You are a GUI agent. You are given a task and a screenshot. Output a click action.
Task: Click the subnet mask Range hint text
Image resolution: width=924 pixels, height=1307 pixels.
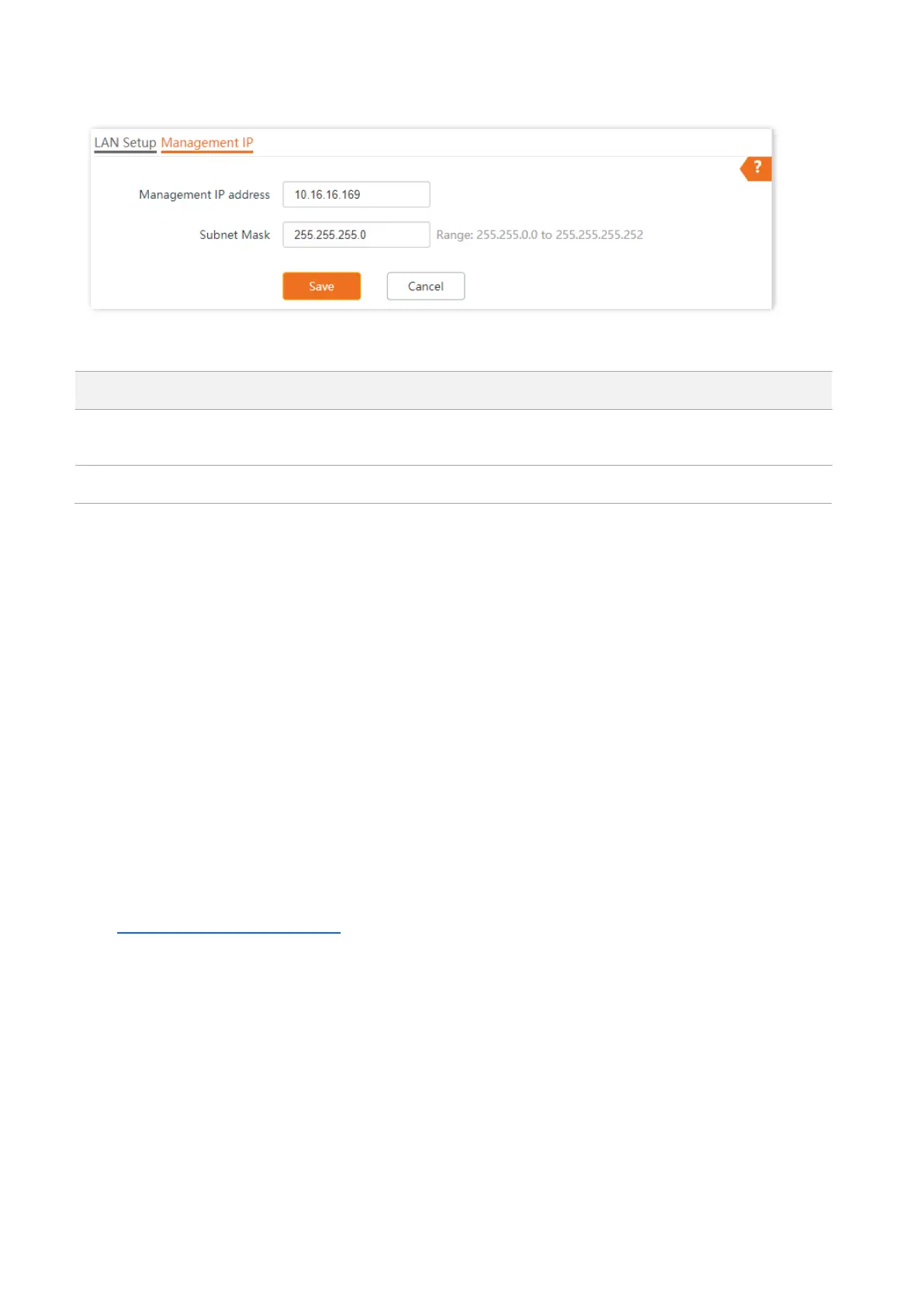tap(539, 234)
